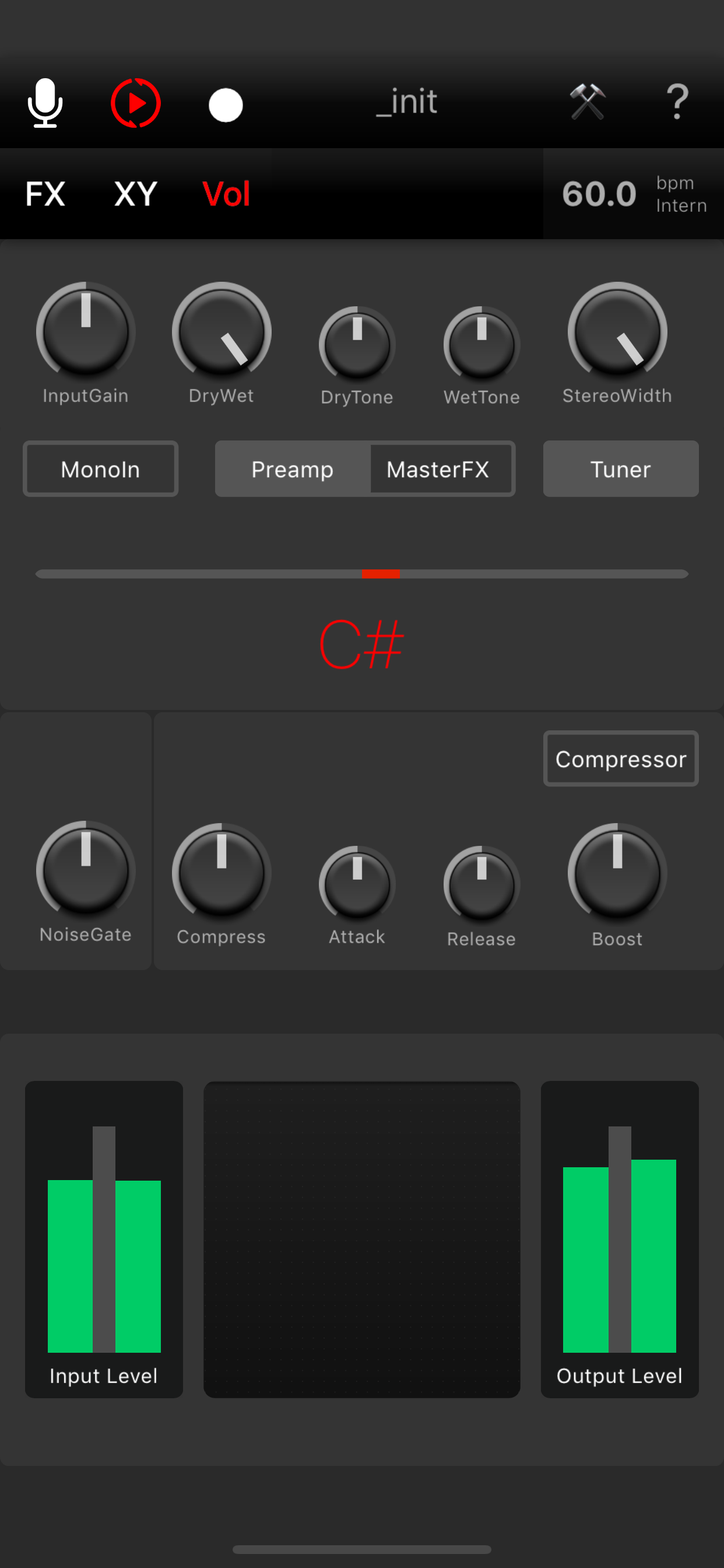
Task: Click the Input Level meter
Action: (x=104, y=1240)
